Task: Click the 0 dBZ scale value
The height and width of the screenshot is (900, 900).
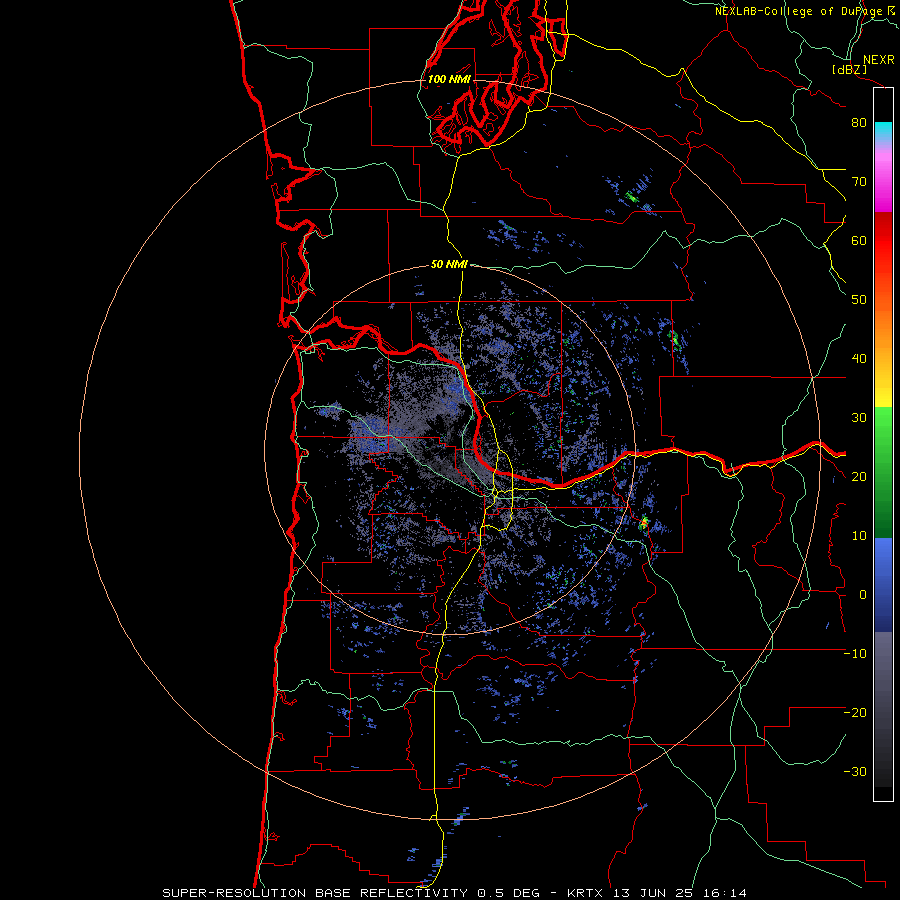Action: (x=863, y=595)
